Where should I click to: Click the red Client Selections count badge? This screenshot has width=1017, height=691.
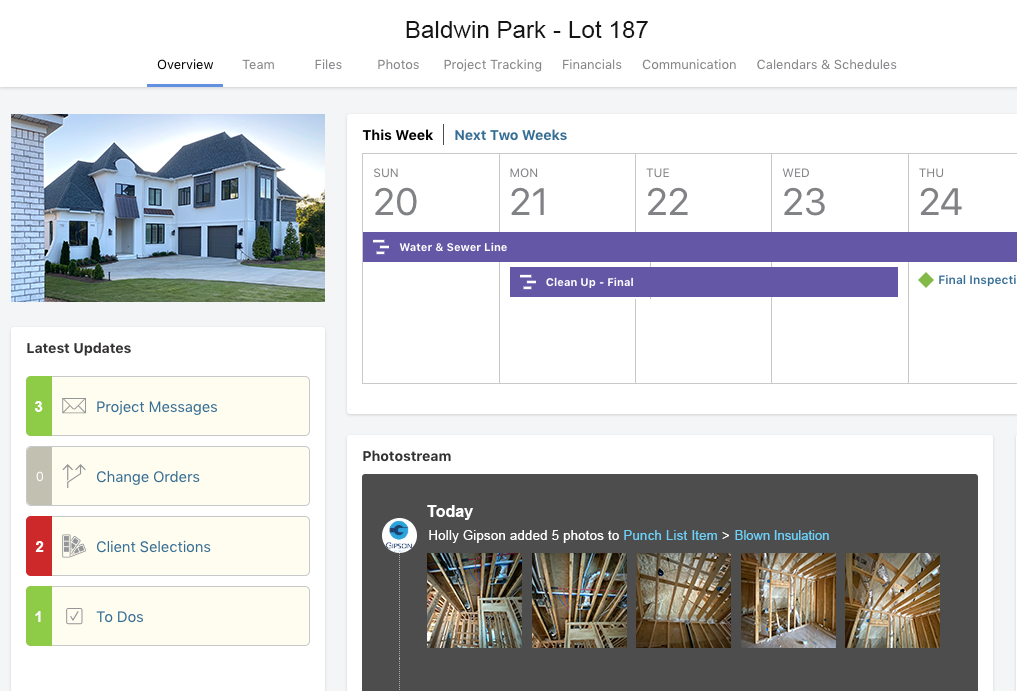[x=39, y=546]
